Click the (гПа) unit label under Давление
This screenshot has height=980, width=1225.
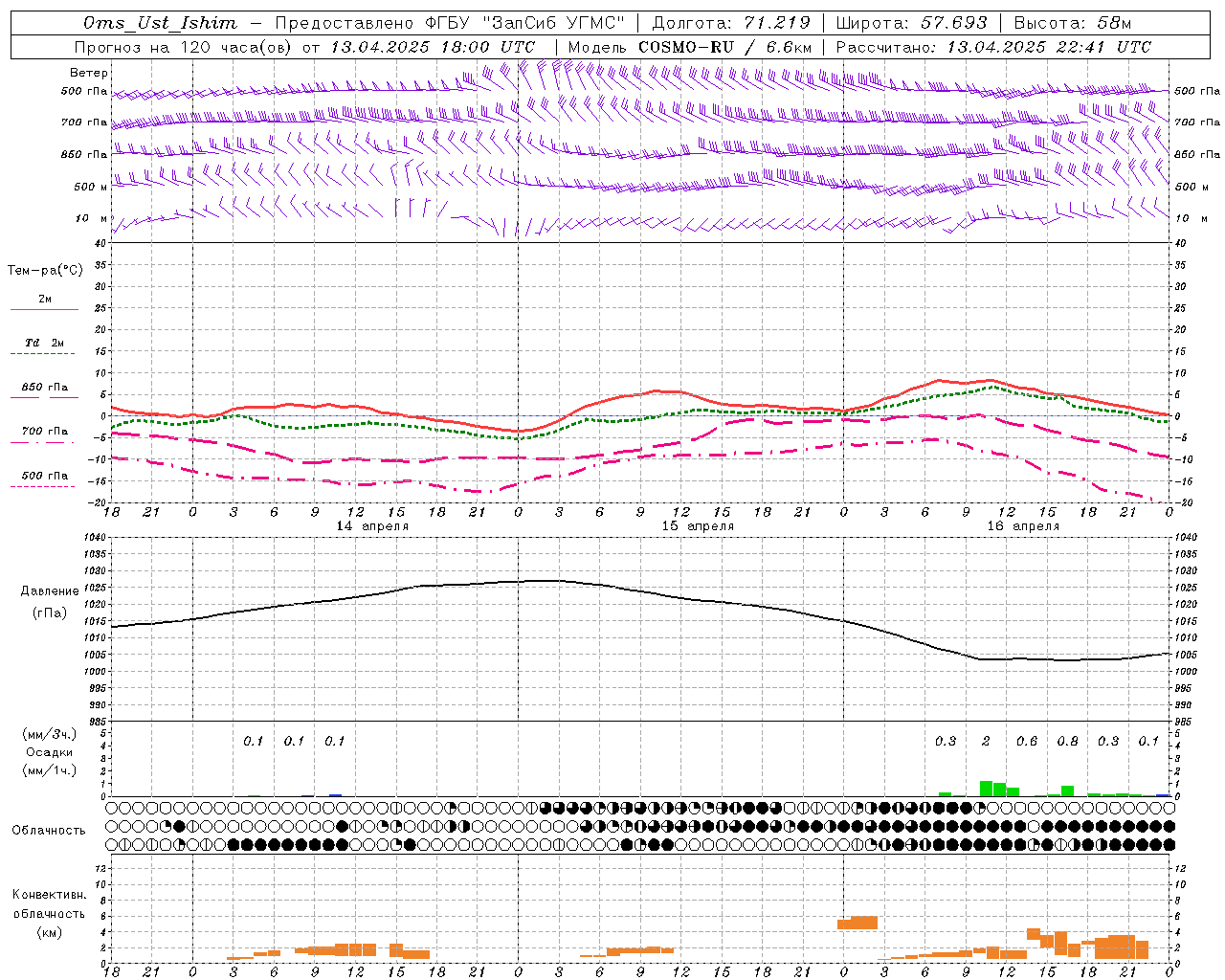[48, 612]
